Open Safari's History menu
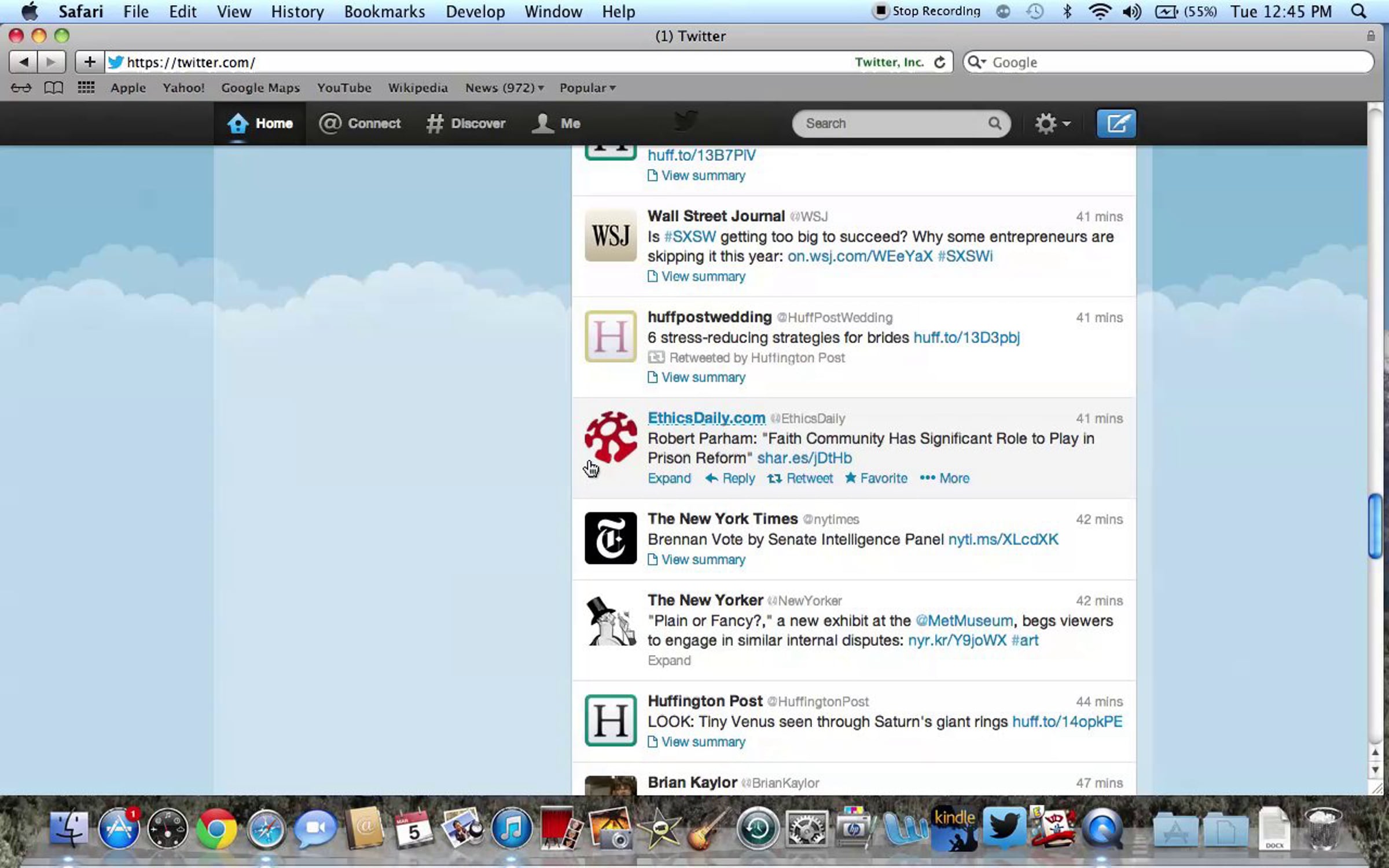This screenshot has width=1389, height=868. (297, 12)
